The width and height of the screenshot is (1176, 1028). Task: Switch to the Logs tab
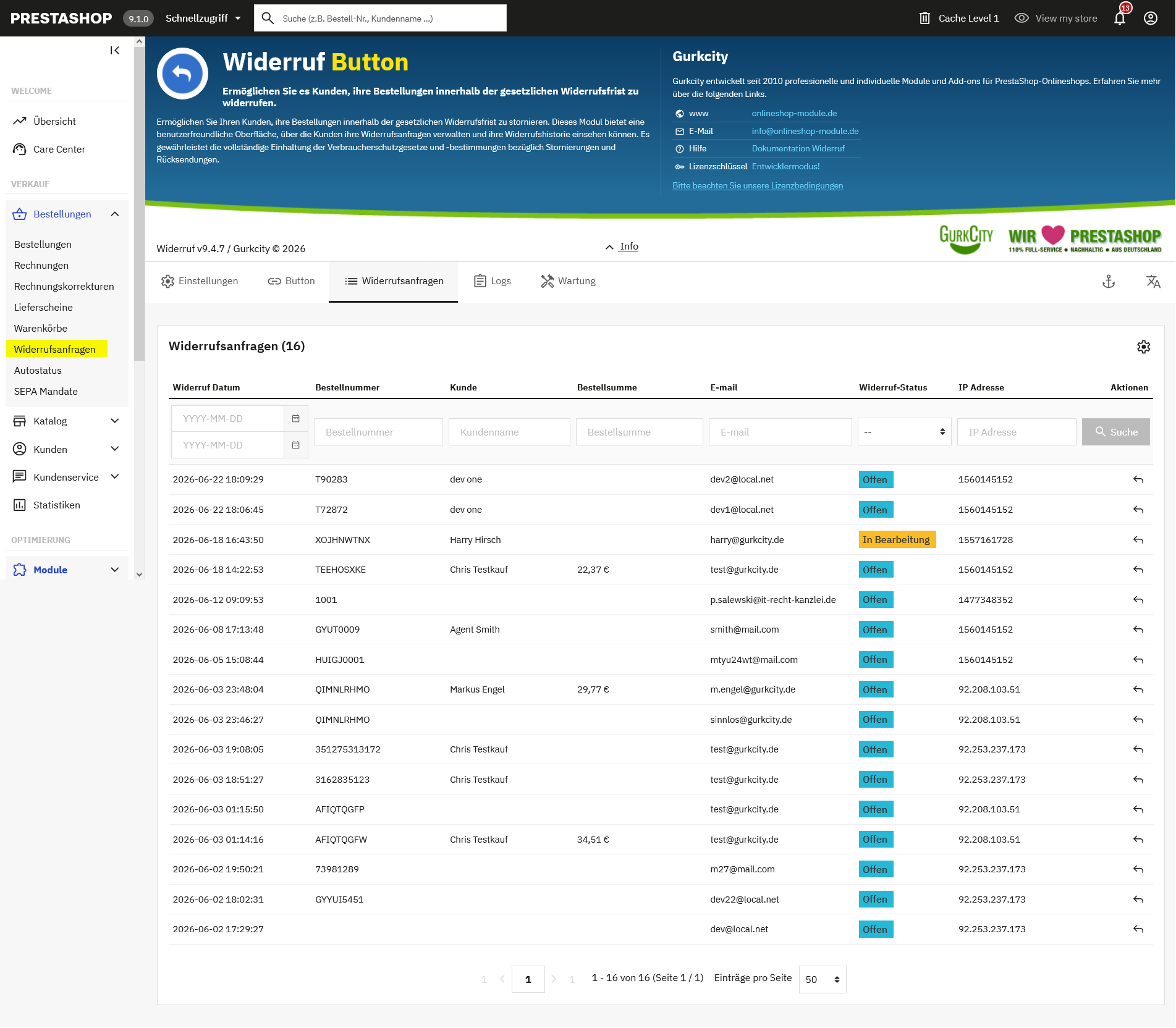coord(493,281)
